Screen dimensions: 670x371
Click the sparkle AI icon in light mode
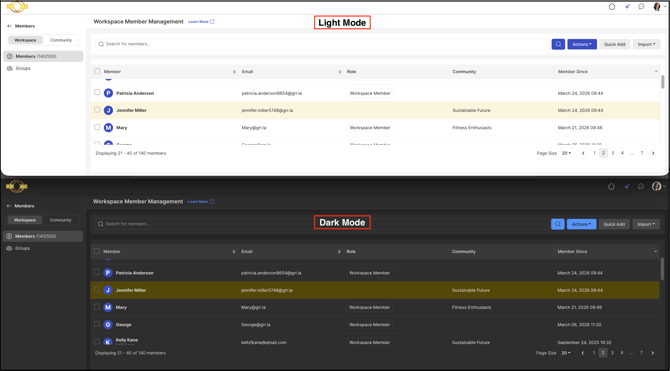tap(627, 7)
